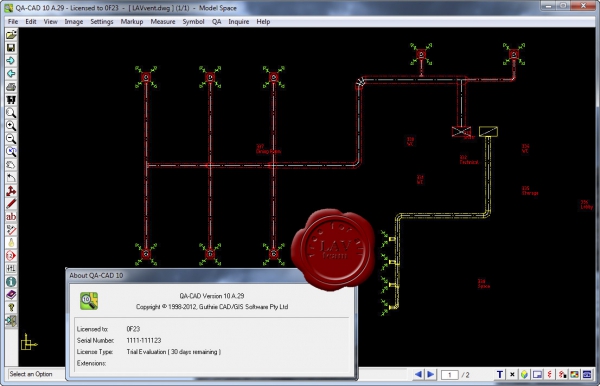The image size is (600, 386).
Task: Open the Edit menu
Action: (x=31, y=22)
